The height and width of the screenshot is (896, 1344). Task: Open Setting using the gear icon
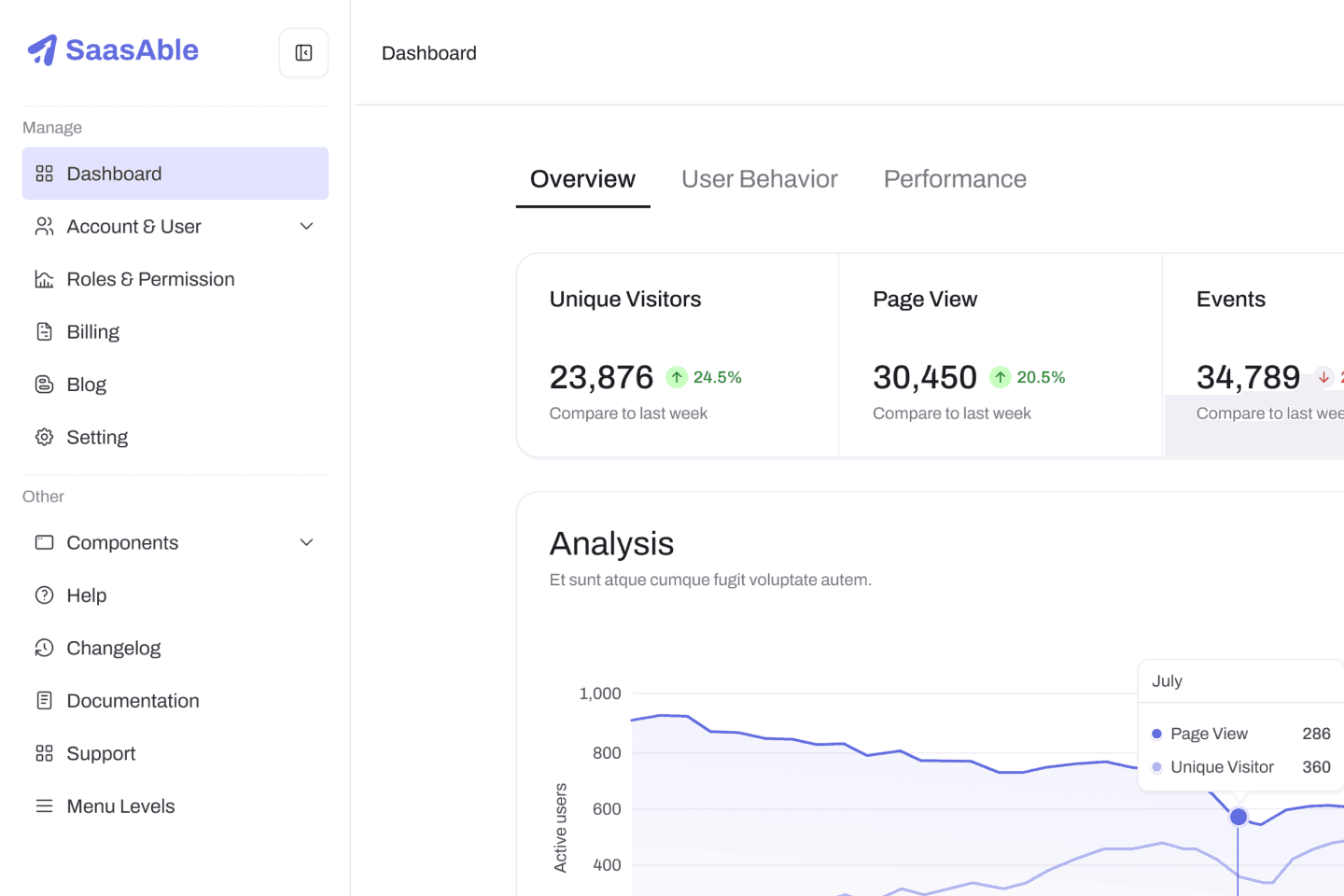point(44,437)
